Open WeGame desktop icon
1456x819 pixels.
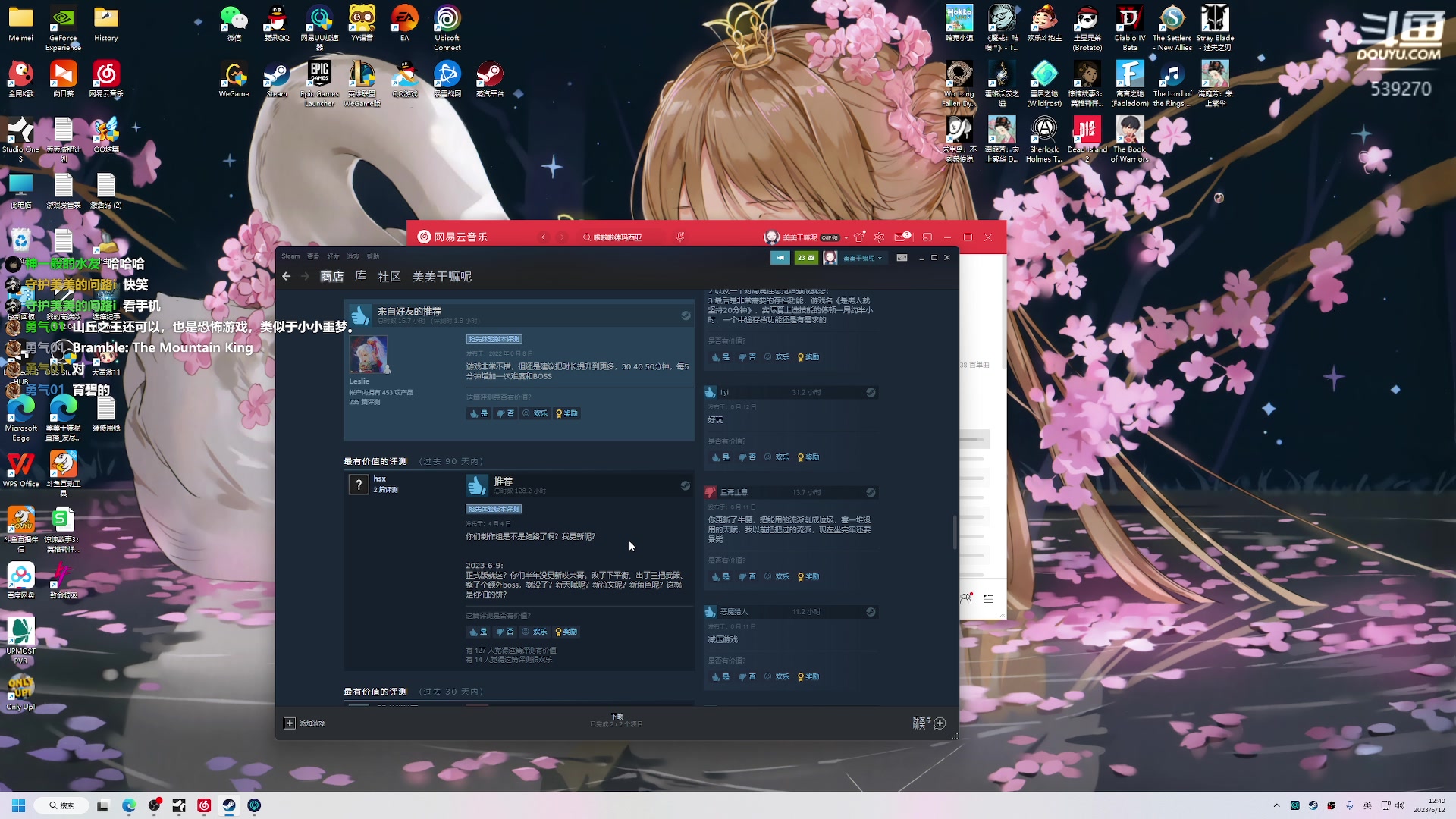tap(234, 80)
